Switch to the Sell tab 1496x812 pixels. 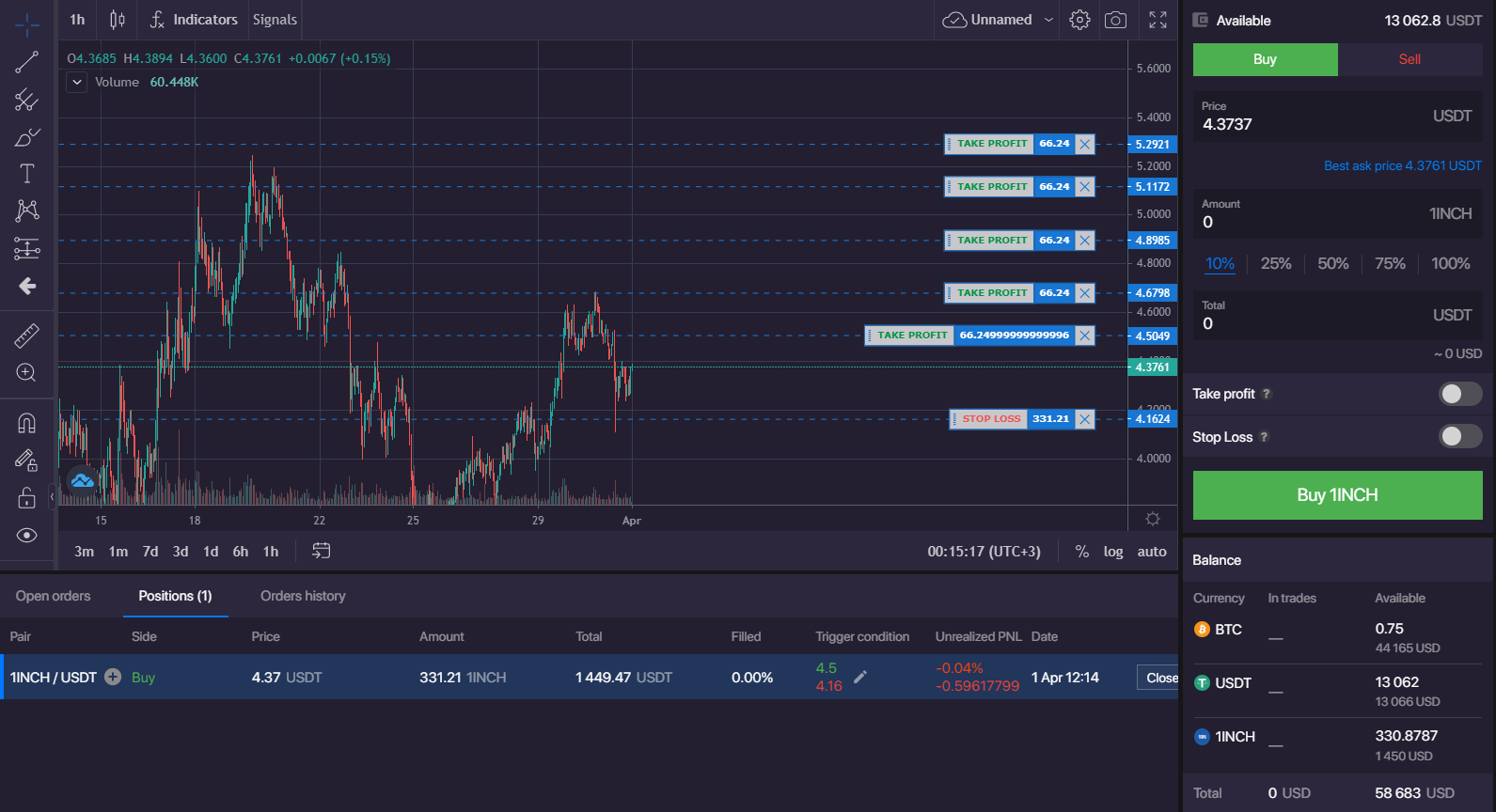tap(1409, 59)
